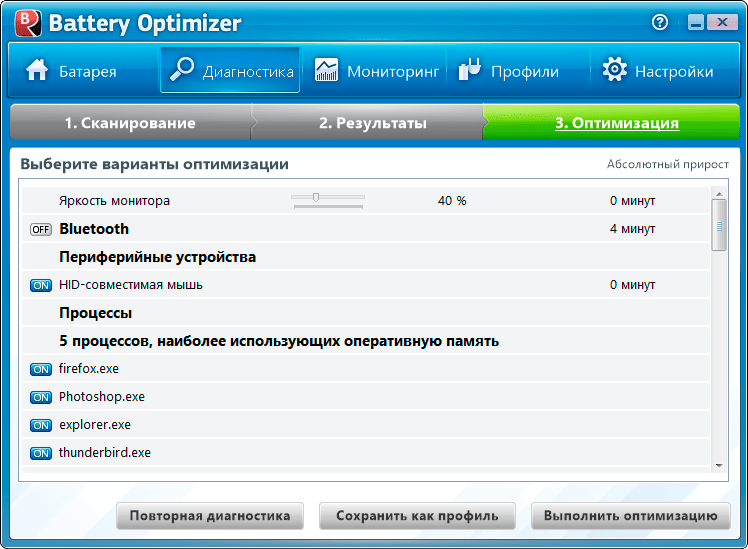
Task: Toggle the firefox.exe ON switch
Action: point(41,370)
